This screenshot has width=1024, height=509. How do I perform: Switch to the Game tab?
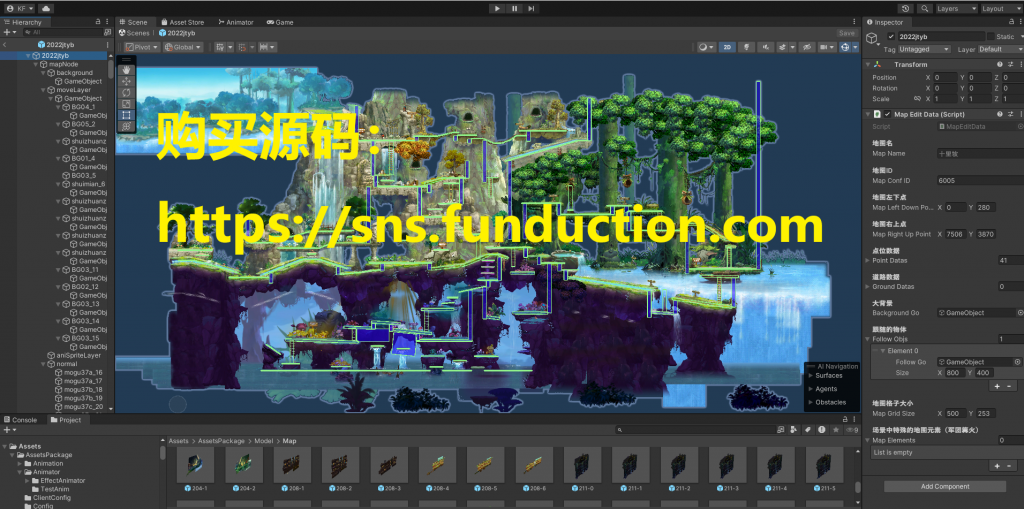280,22
